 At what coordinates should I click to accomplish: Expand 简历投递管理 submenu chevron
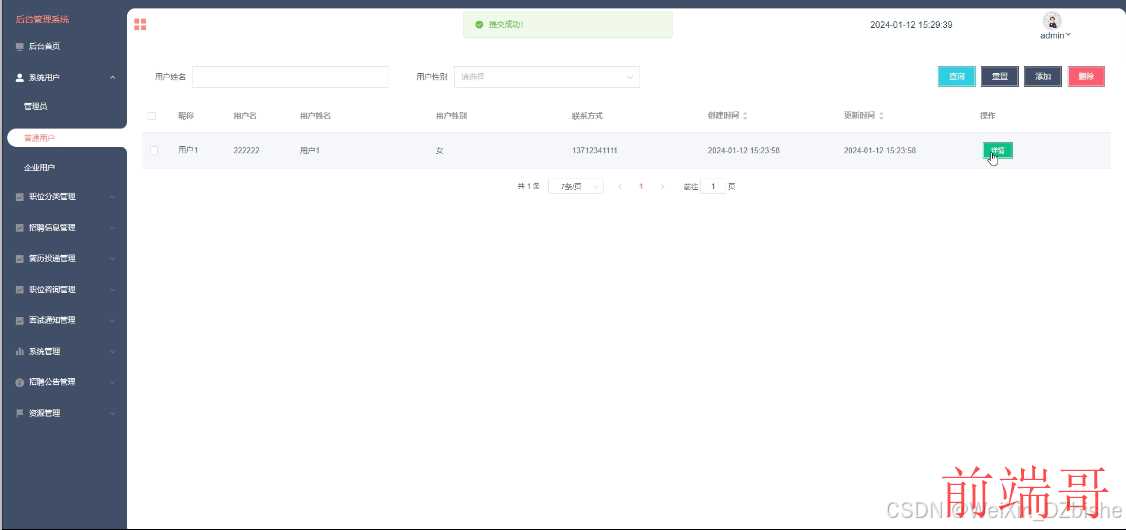pos(113,259)
